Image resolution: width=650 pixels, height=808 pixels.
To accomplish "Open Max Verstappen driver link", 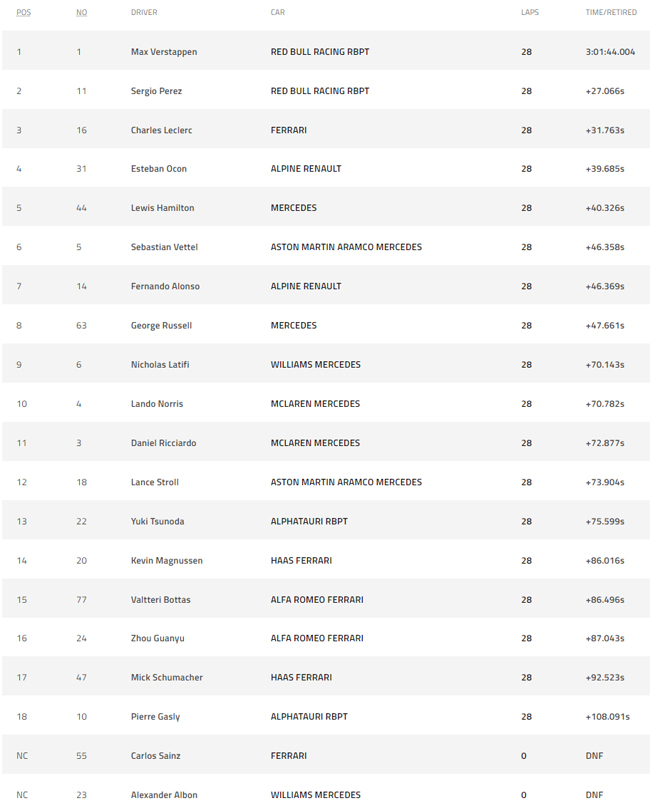I will (164, 52).
